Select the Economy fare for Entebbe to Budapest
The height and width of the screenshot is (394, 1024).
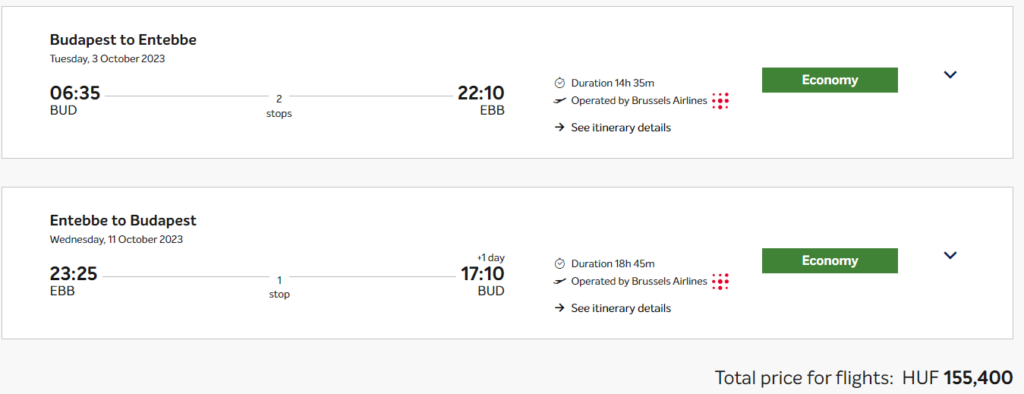point(829,261)
